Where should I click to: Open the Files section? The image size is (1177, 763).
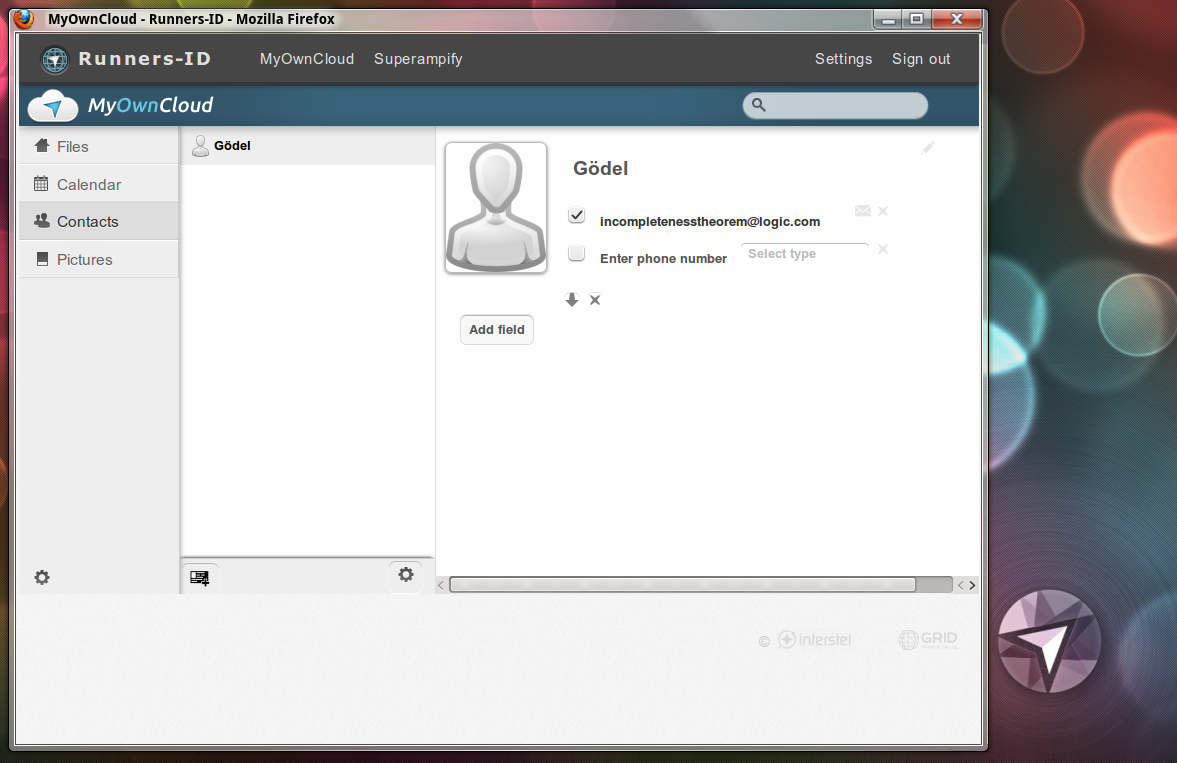pos(98,146)
